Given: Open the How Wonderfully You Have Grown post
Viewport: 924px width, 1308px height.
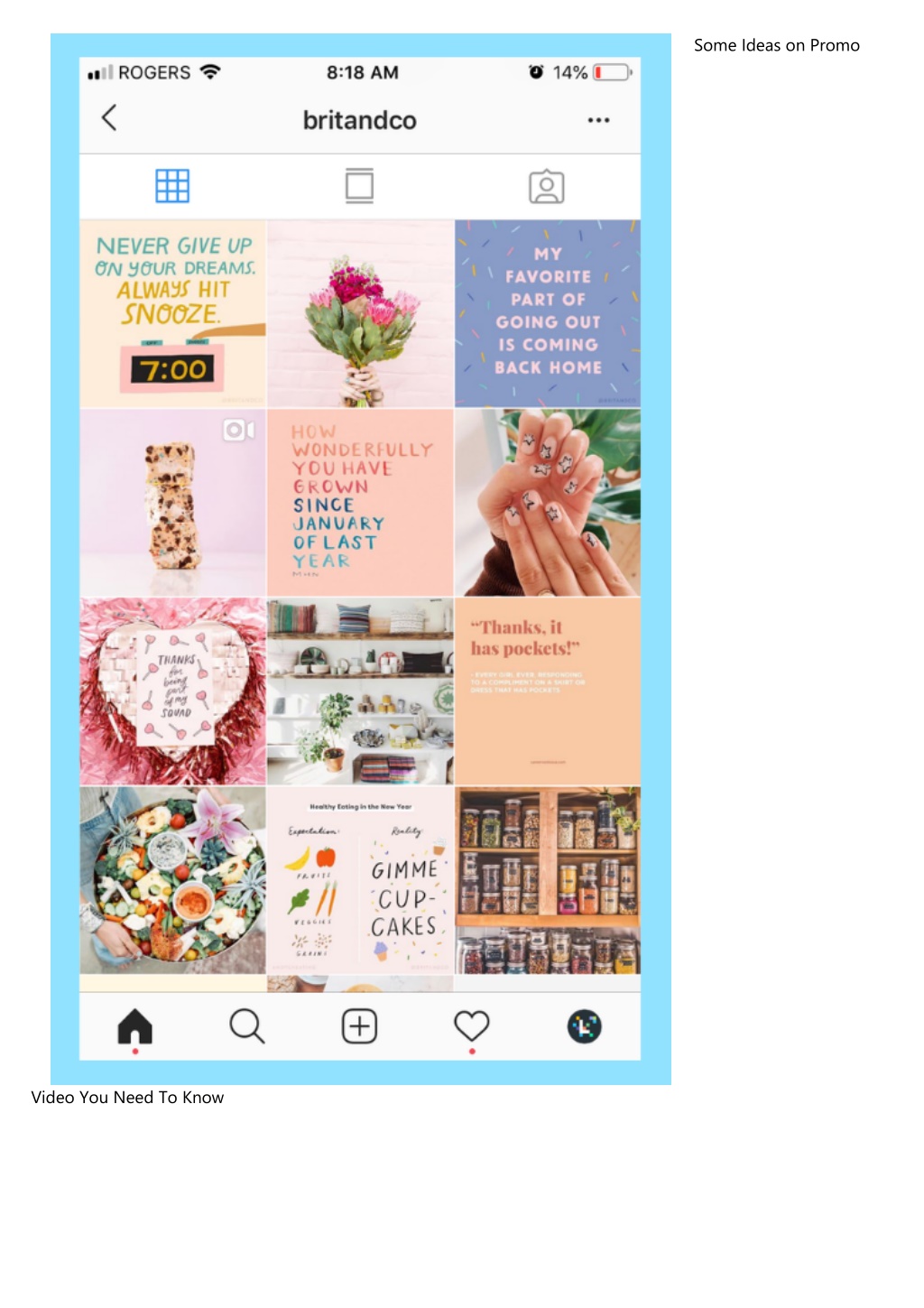Looking at the screenshot, I should click(x=360, y=503).
